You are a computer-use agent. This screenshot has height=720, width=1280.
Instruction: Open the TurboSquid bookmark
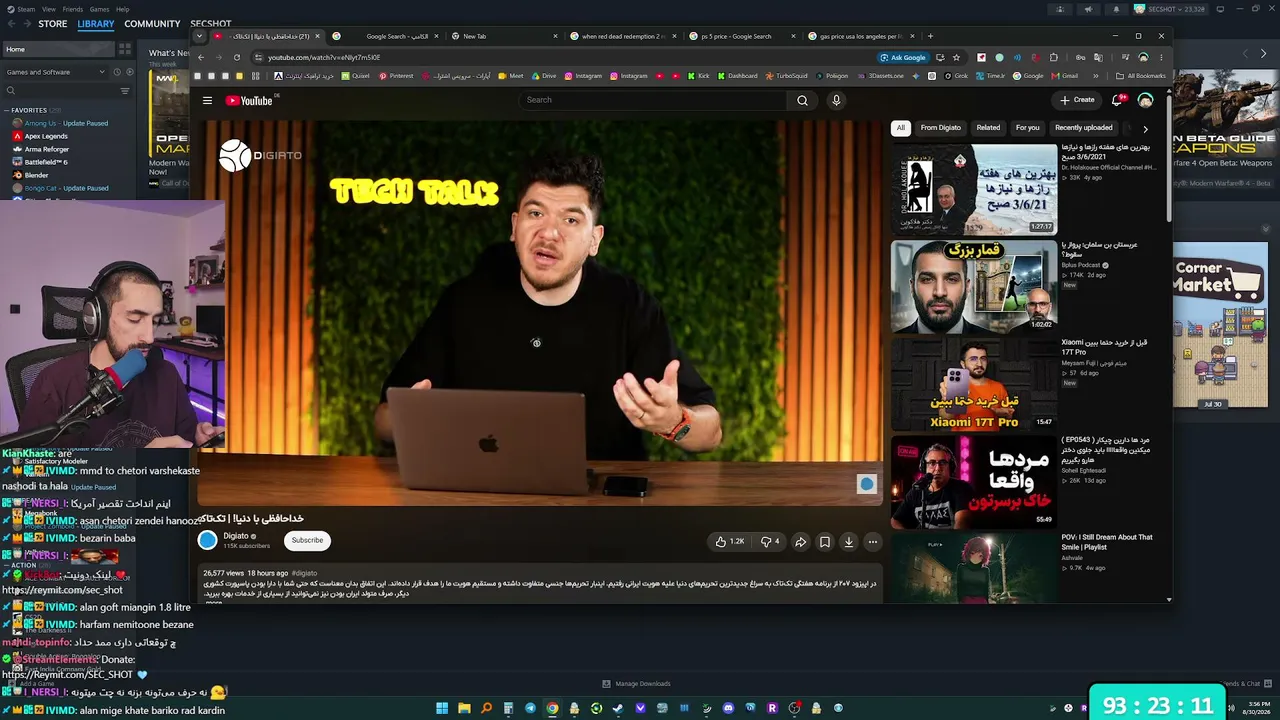(786, 76)
